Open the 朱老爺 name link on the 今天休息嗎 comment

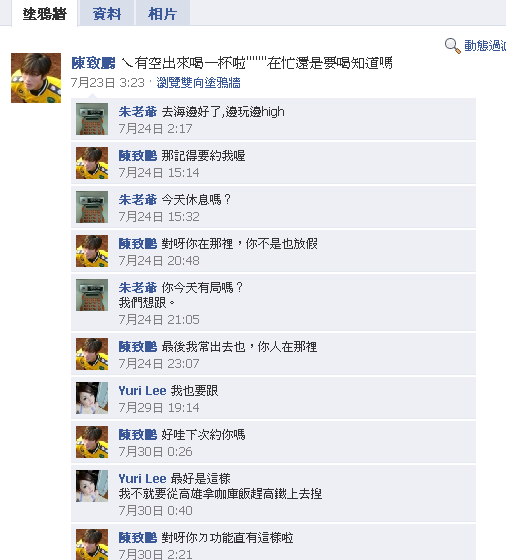(137, 200)
